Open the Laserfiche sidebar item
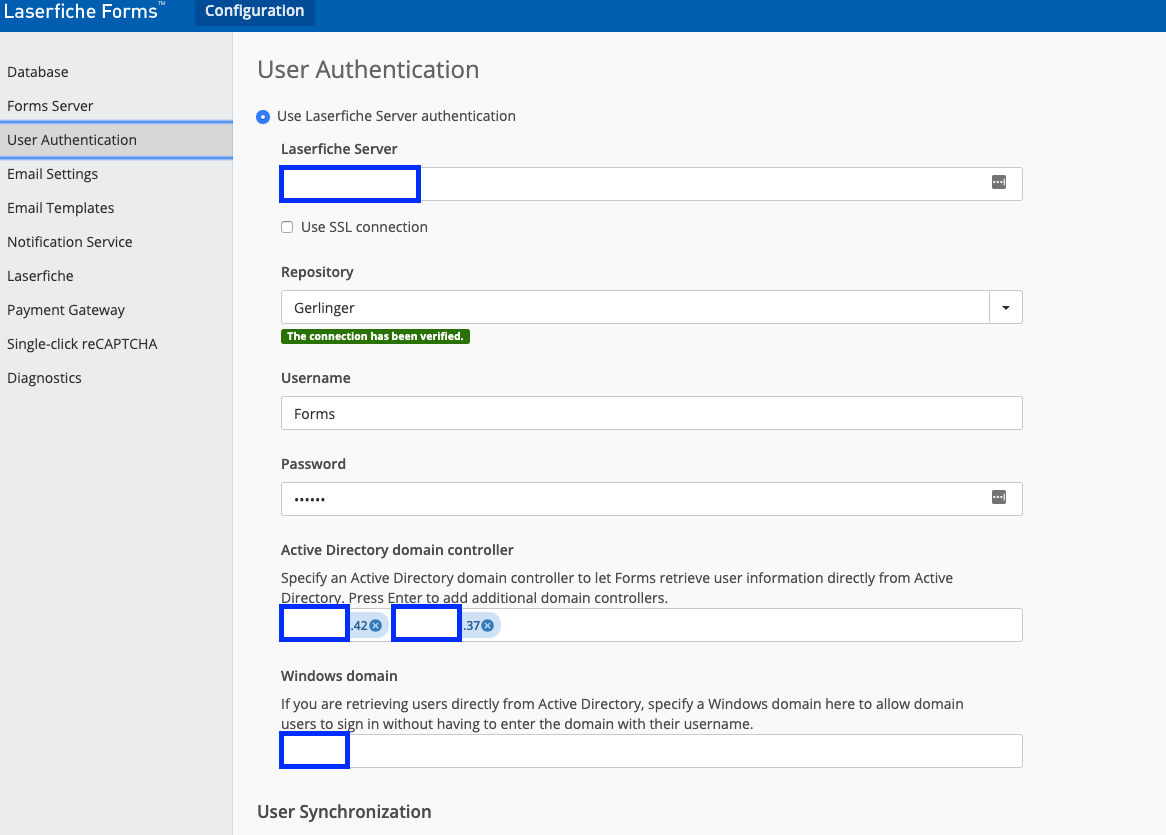 pos(40,276)
